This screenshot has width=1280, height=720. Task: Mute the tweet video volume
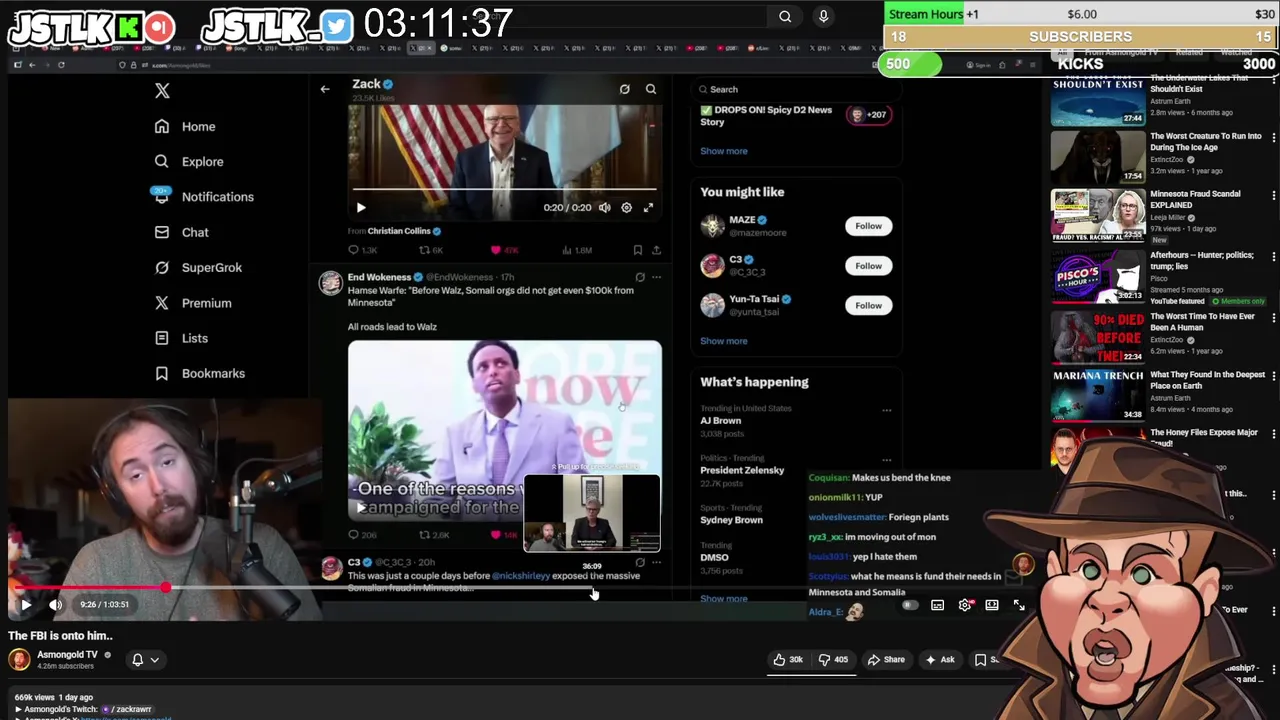604,208
